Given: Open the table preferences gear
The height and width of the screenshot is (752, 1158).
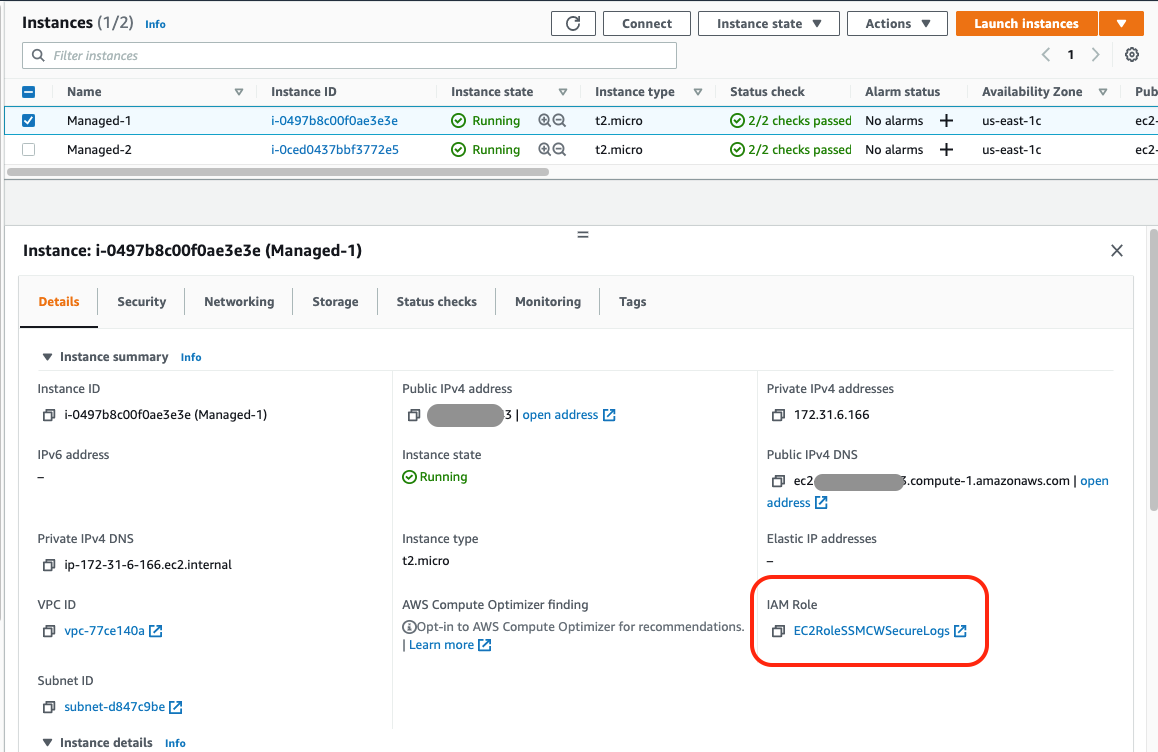Looking at the screenshot, I should click(1131, 55).
